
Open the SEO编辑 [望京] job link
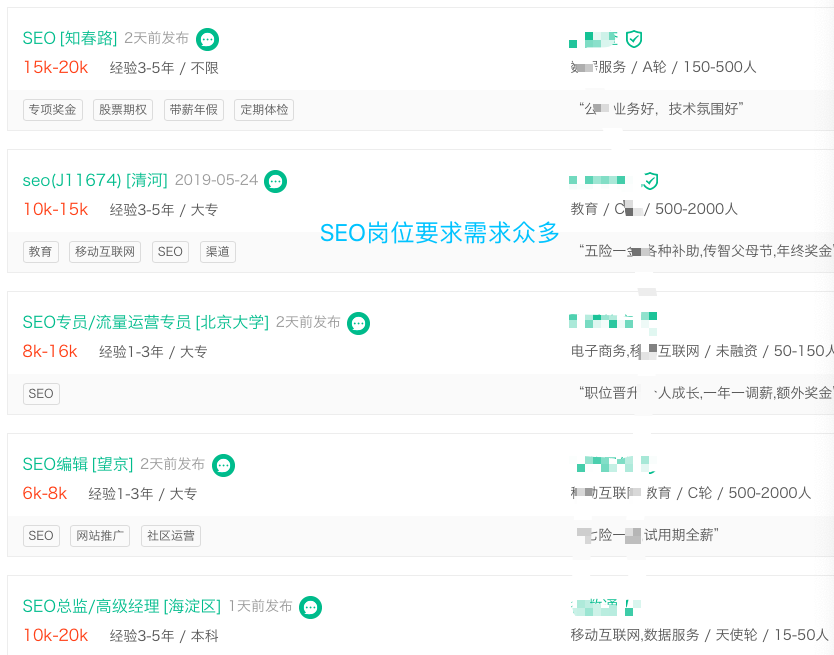tap(78, 464)
